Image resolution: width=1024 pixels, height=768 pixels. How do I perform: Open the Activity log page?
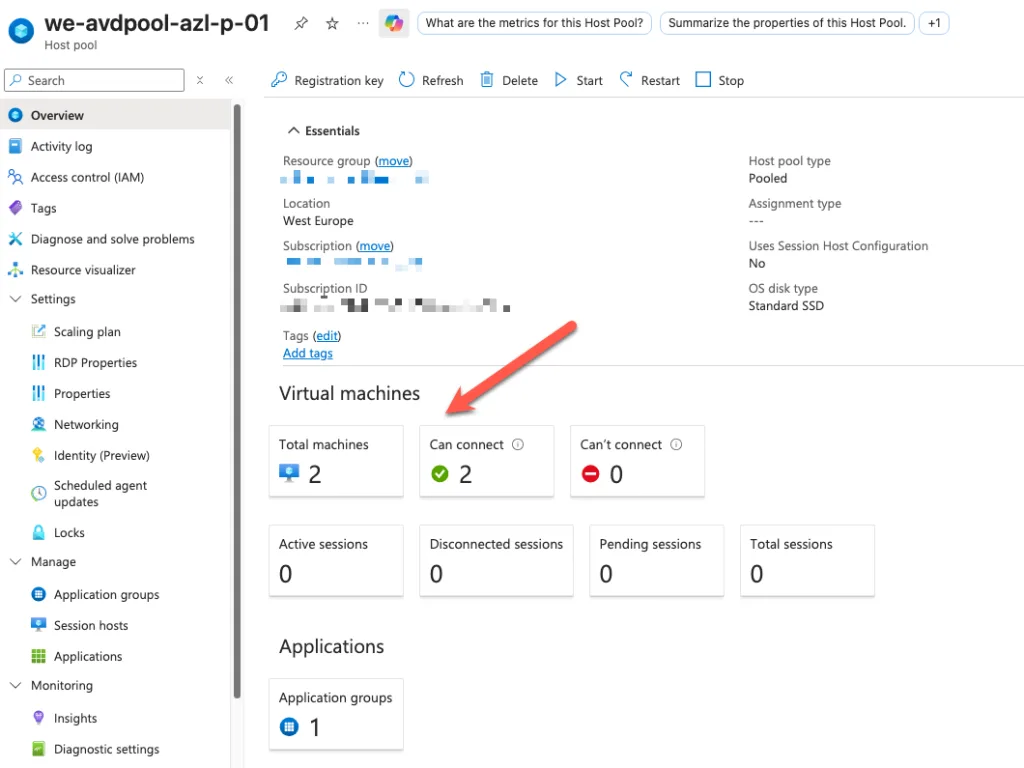(115, 146)
